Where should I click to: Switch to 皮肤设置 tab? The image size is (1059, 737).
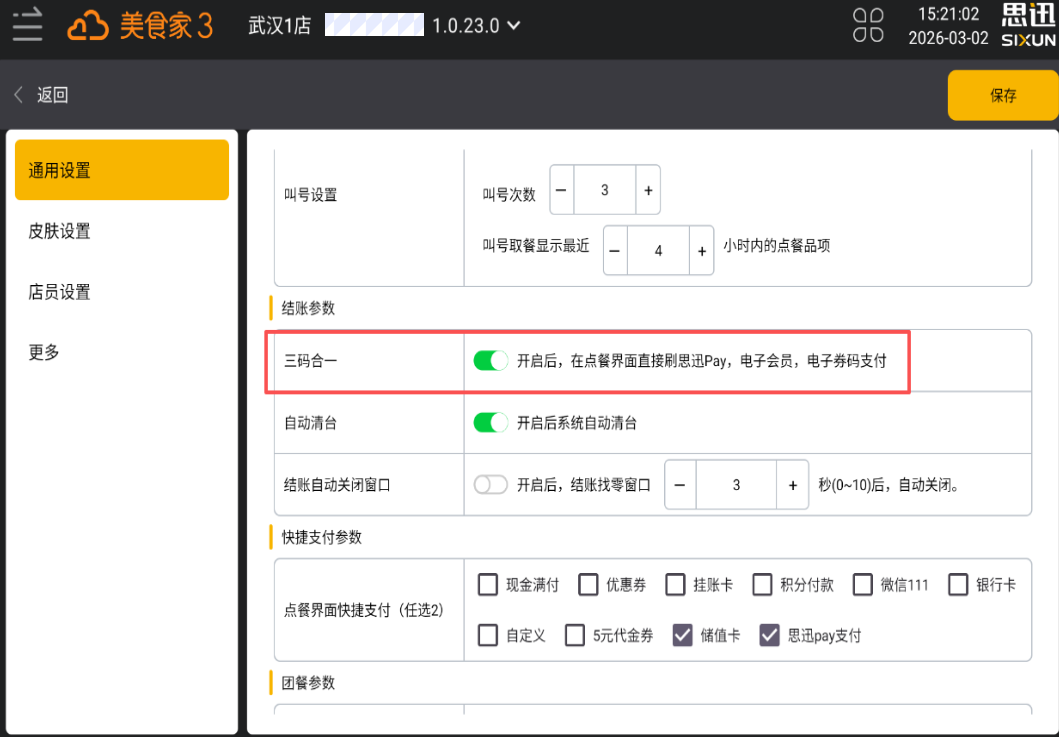click(60, 231)
